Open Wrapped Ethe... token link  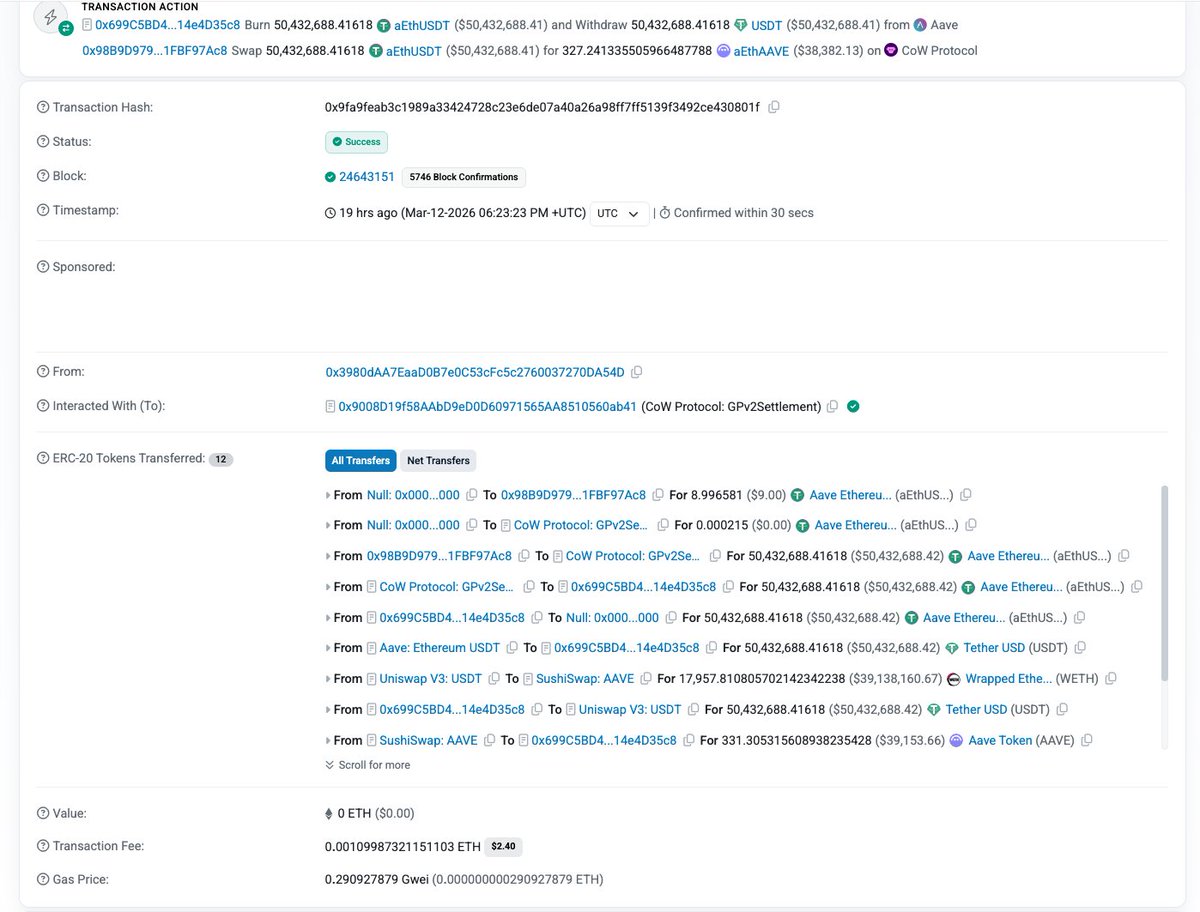pos(1008,679)
